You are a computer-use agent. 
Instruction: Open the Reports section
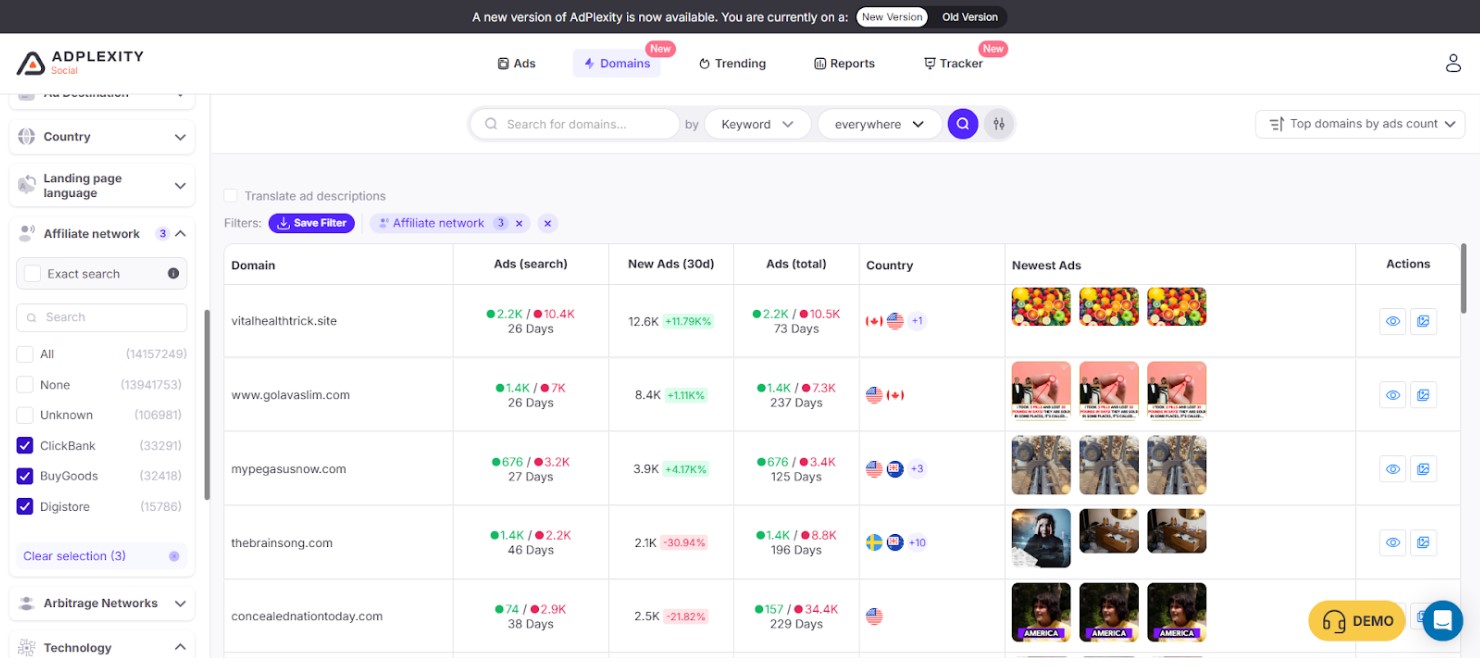(x=844, y=63)
